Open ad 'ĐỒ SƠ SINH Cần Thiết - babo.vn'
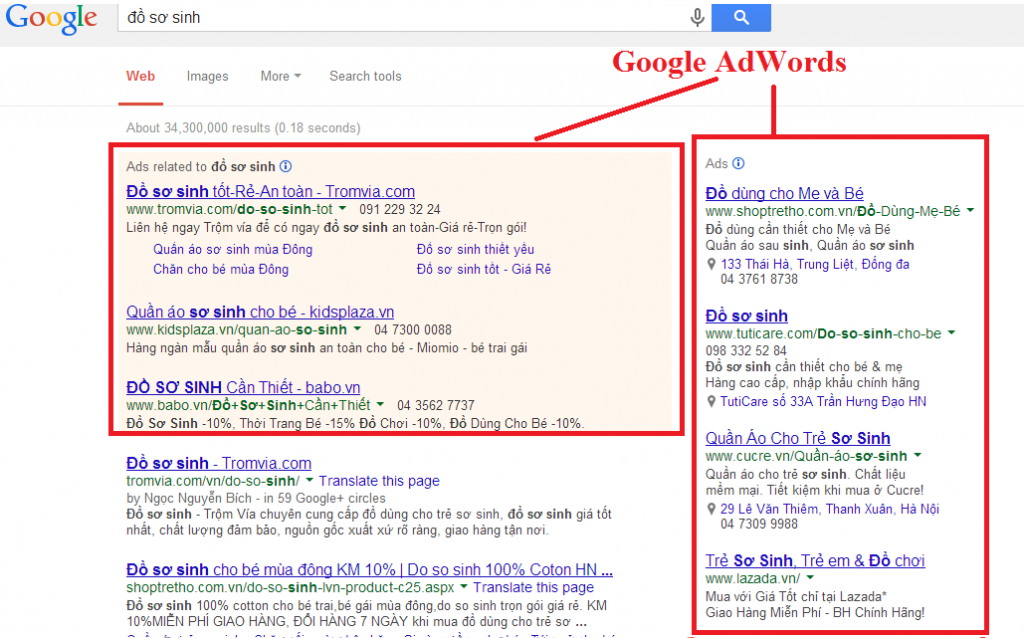The height and width of the screenshot is (638, 1024). [243, 387]
